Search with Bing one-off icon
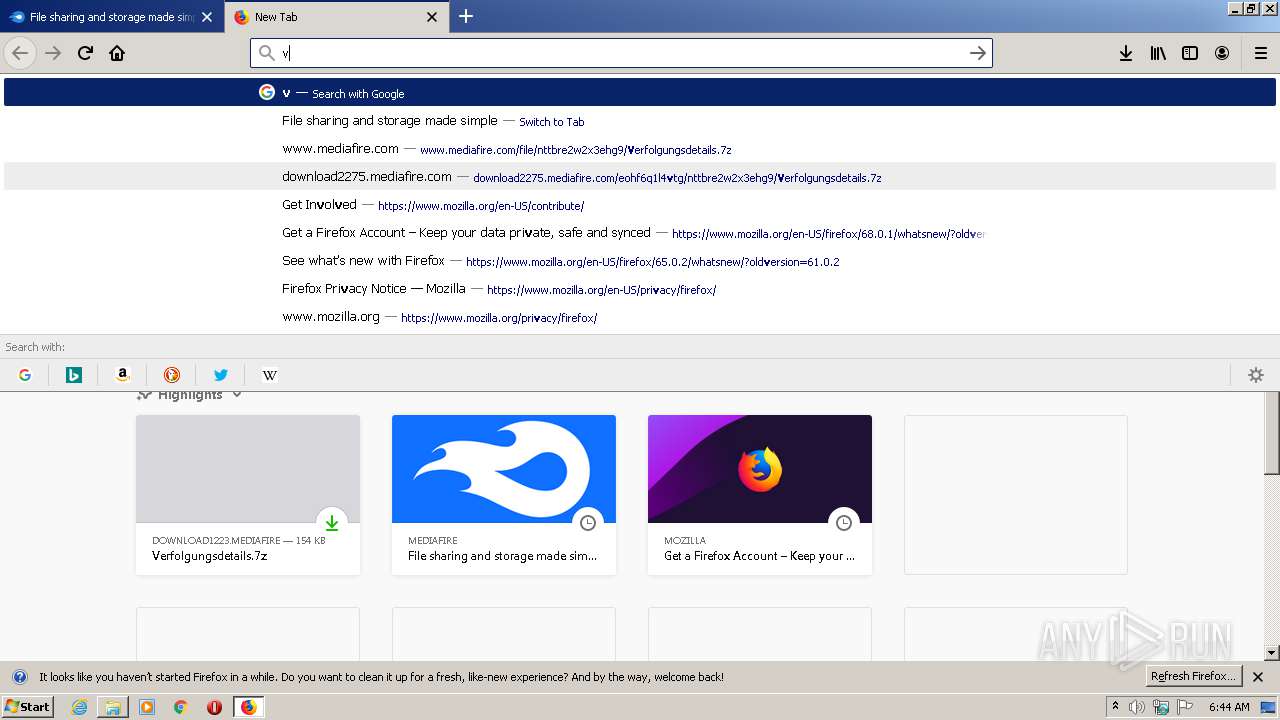This screenshot has height=720, width=1280. (74, 375)
